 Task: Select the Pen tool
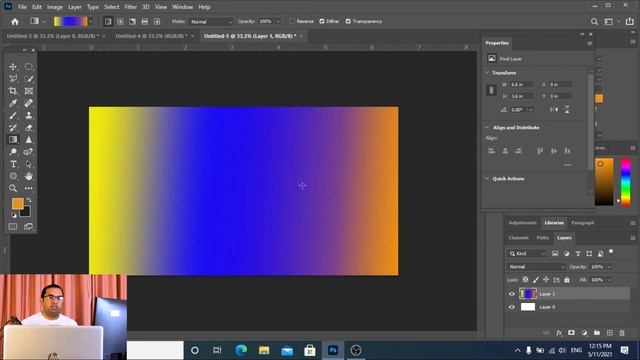coord(29,152)
